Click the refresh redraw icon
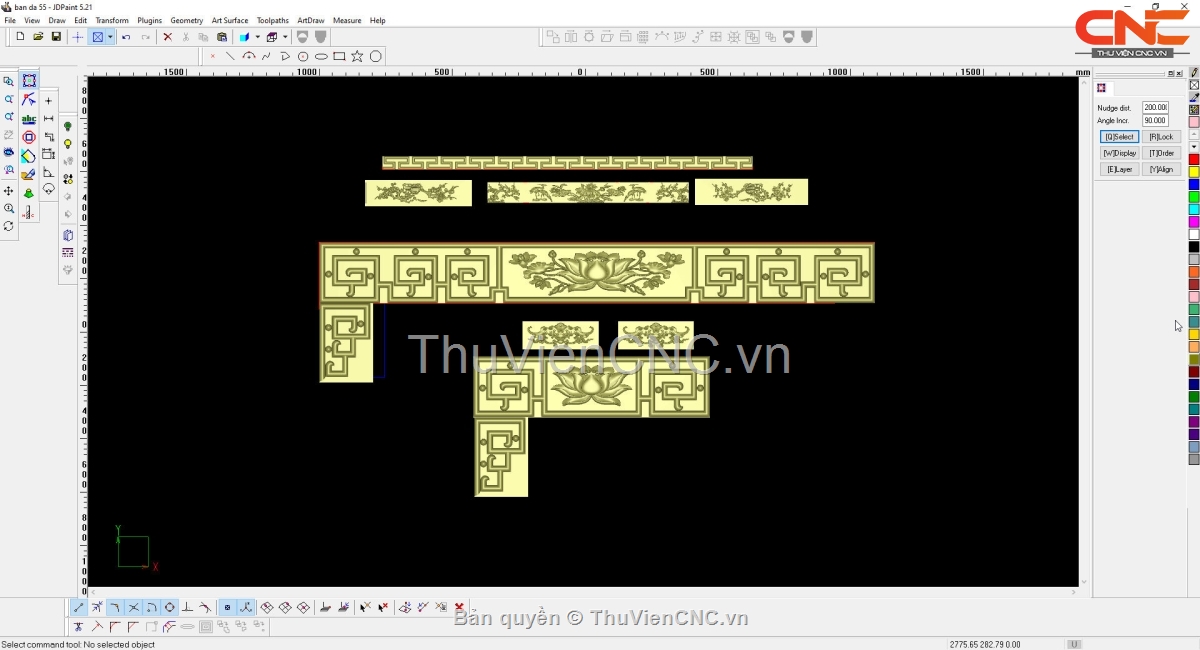The height and width of the screenshot is (650, 1200). tap(9, 227)
